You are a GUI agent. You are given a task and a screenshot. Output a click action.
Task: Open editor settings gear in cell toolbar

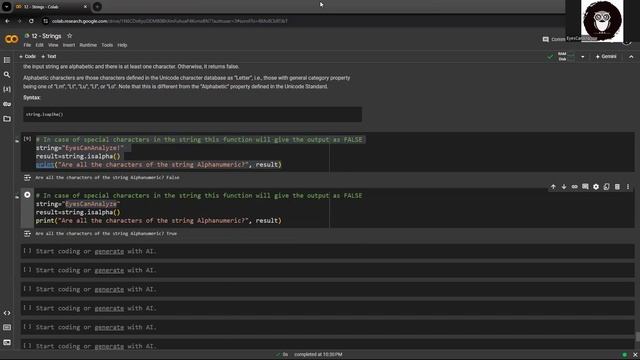click(596, 187)
